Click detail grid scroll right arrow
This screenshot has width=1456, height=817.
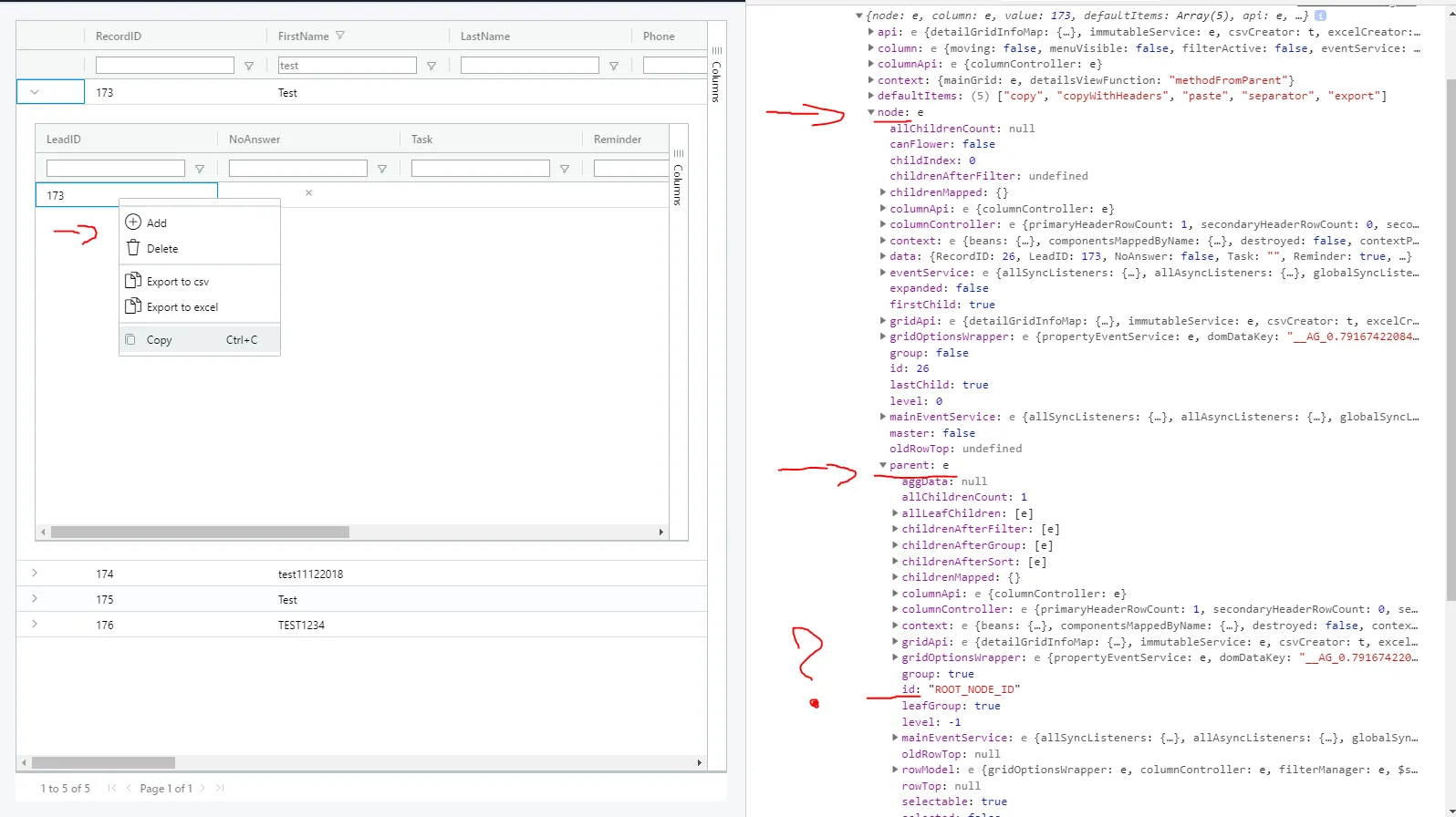[x=661, y=532]
